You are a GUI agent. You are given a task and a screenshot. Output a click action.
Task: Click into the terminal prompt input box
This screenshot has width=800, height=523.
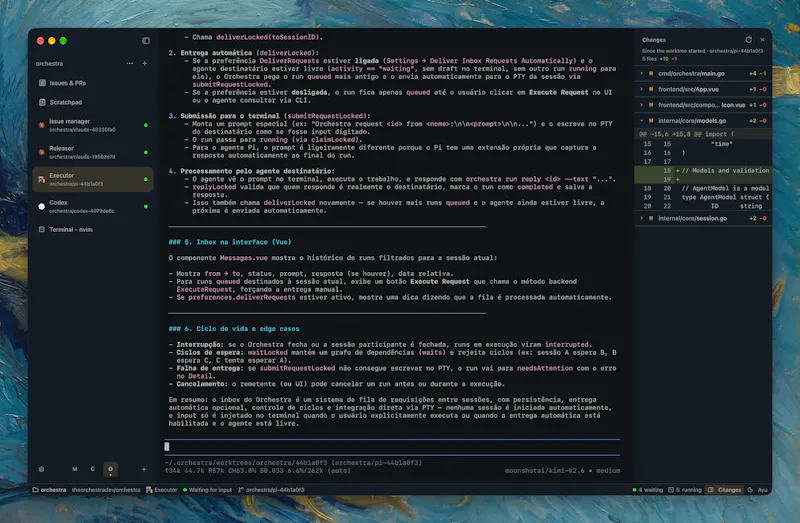pos(392,447)
